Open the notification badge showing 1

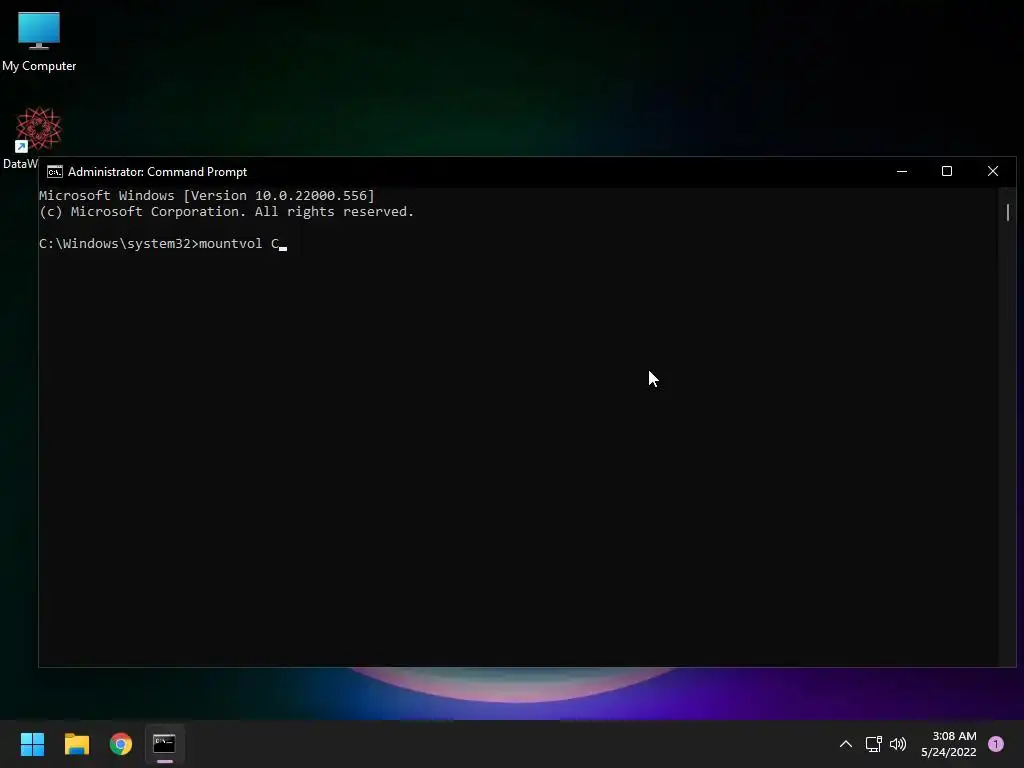coord(996,744)
